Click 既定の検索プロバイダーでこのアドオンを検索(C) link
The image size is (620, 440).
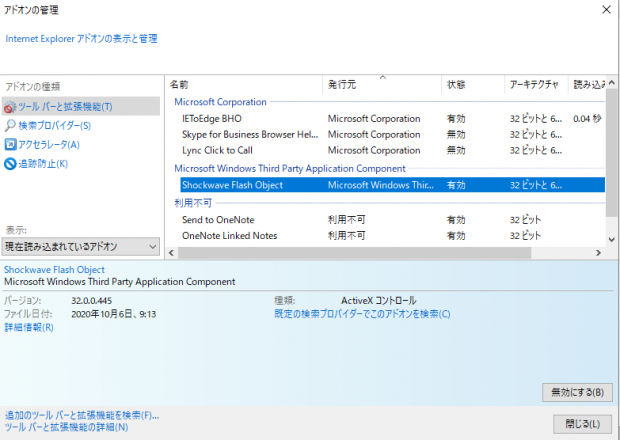[362, 314]
